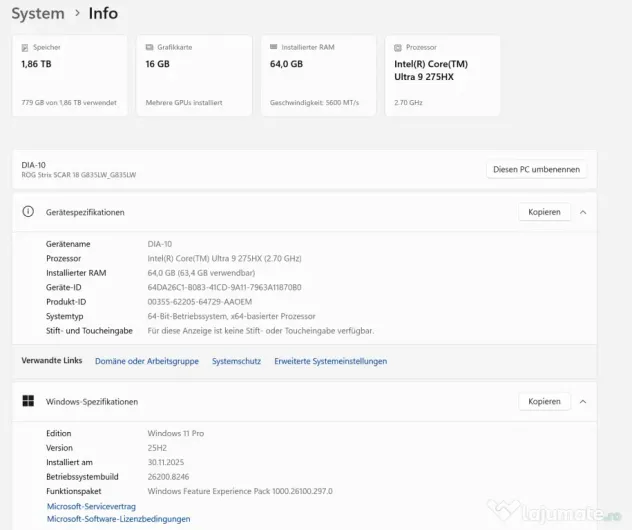The width and height of the screenshot is (632, 530).
Task: Click the Grafikkarte graphics card icon
Action: (150, 47)
